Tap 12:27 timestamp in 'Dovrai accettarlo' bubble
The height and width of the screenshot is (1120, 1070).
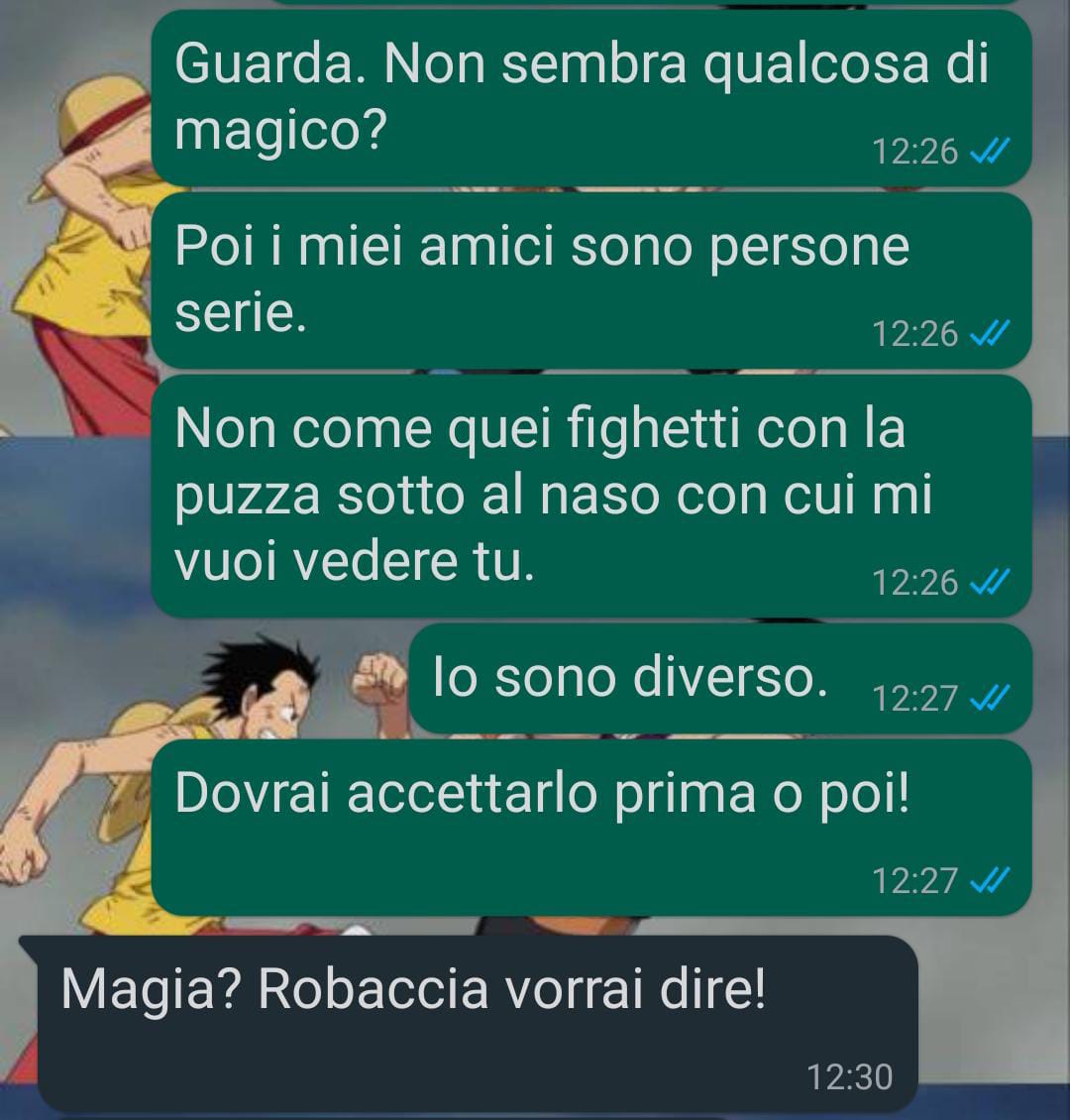914,881
